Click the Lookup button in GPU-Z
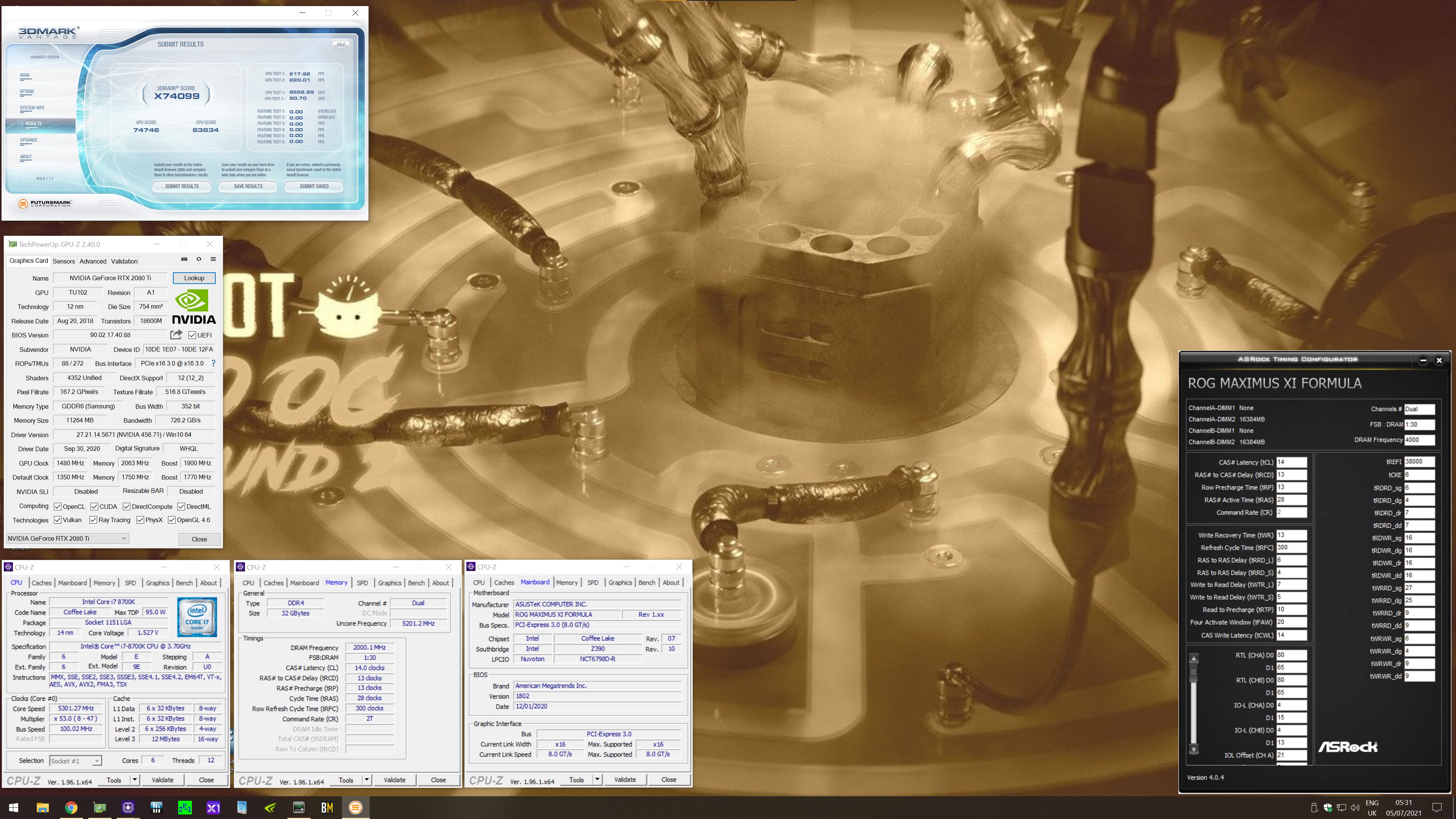Screen dimensions: 1456x819 click(194, 278)
